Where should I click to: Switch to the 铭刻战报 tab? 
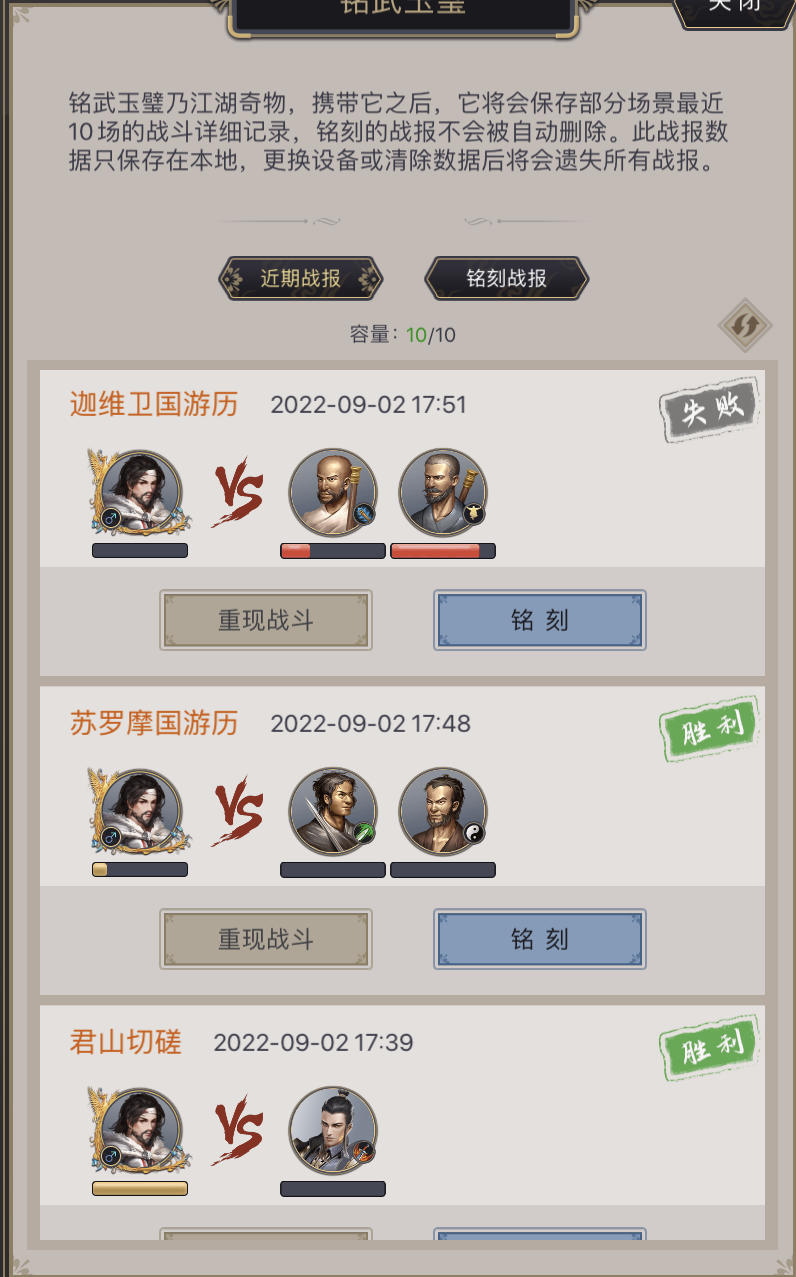(507, 278)
